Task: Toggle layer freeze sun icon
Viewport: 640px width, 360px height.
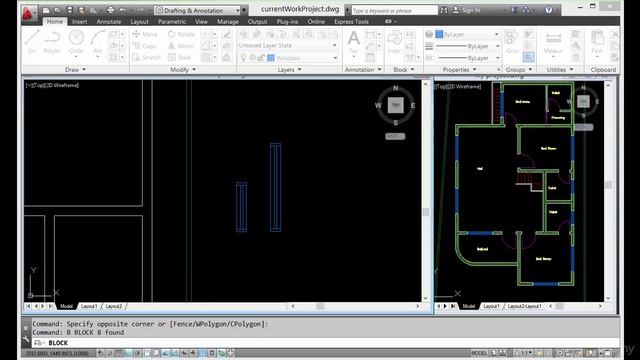Action: coord(252,58)
